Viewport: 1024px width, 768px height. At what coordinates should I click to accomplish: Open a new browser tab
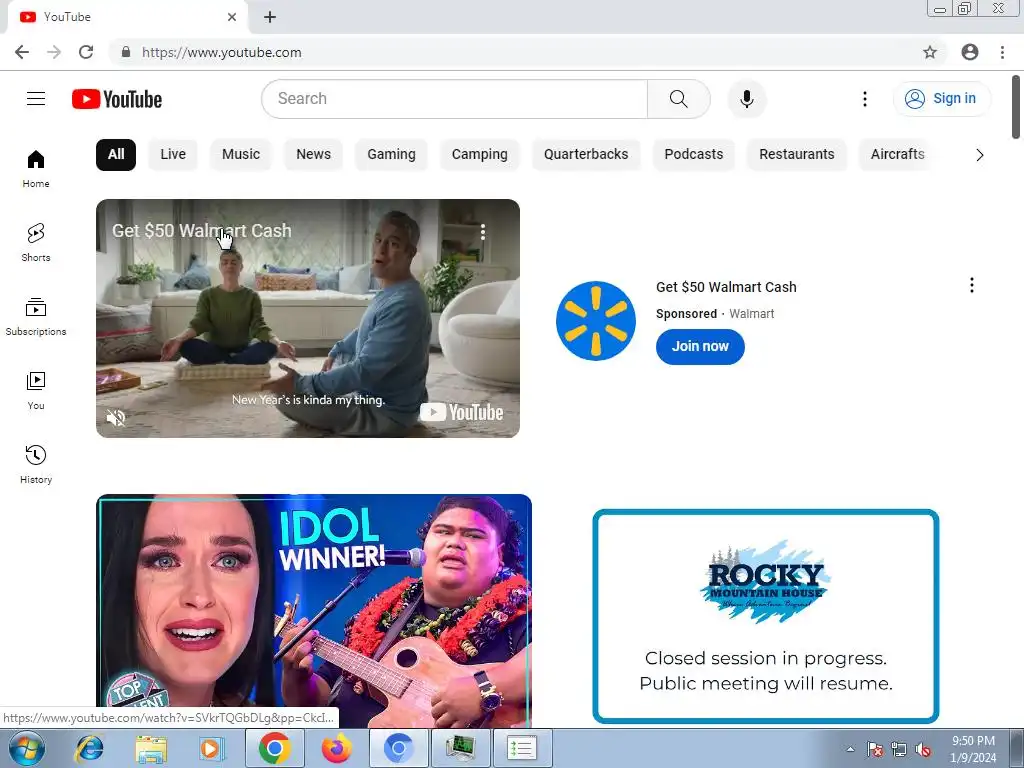coord(270,17)
